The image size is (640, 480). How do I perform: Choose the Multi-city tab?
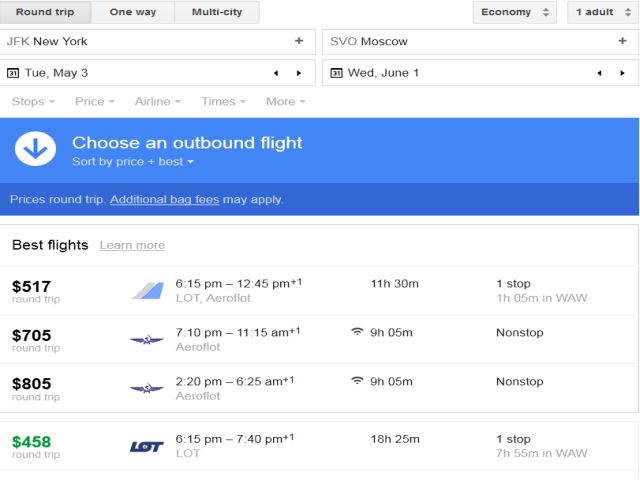[x=217, y=12]
